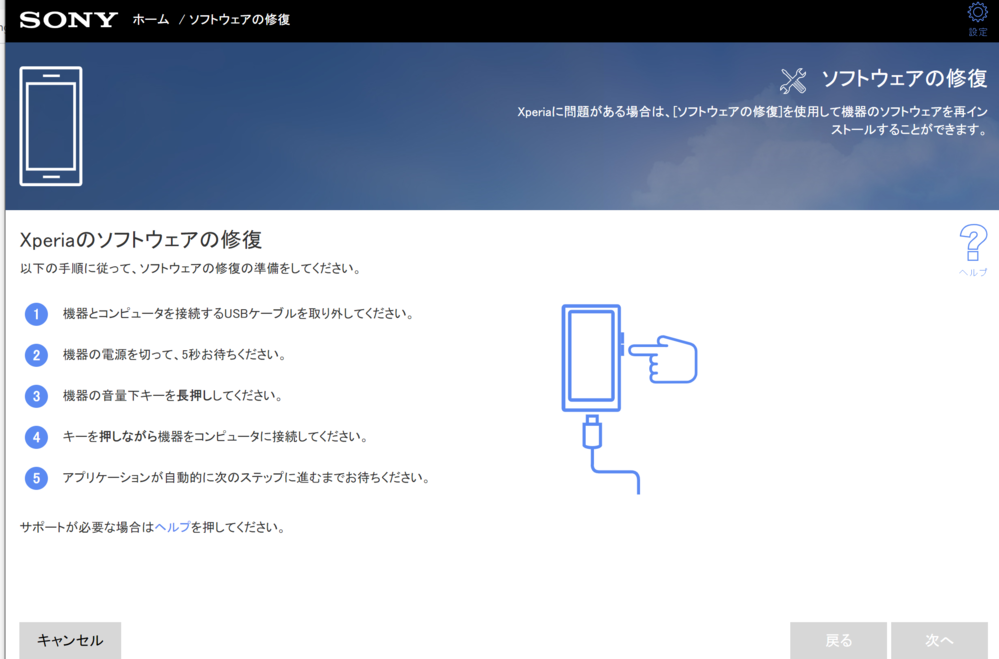Screen dimensions: 999x659
Task: Click the banner description starting Xperiaに問題がある場合は
Action: [x=752, y=120]
